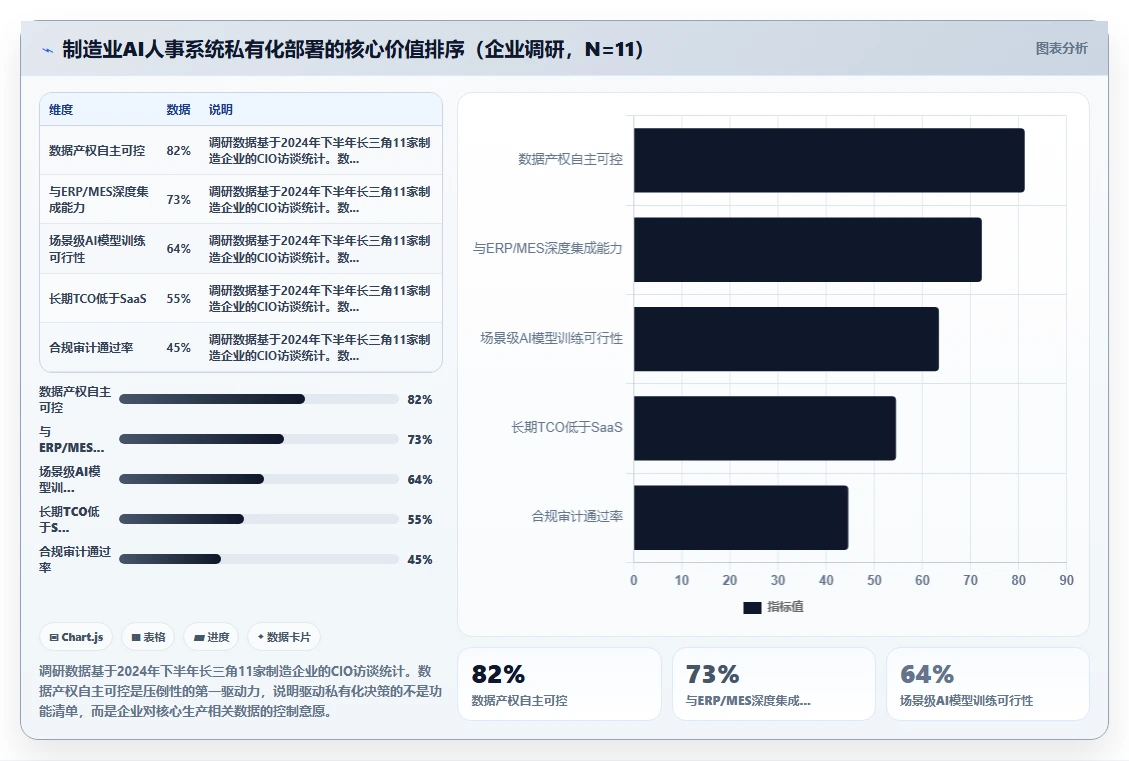Image resolution: width=1129 pixels, height=761 pixels.
Task: Click the description text in the 45% table row
Action: point(320,348)
